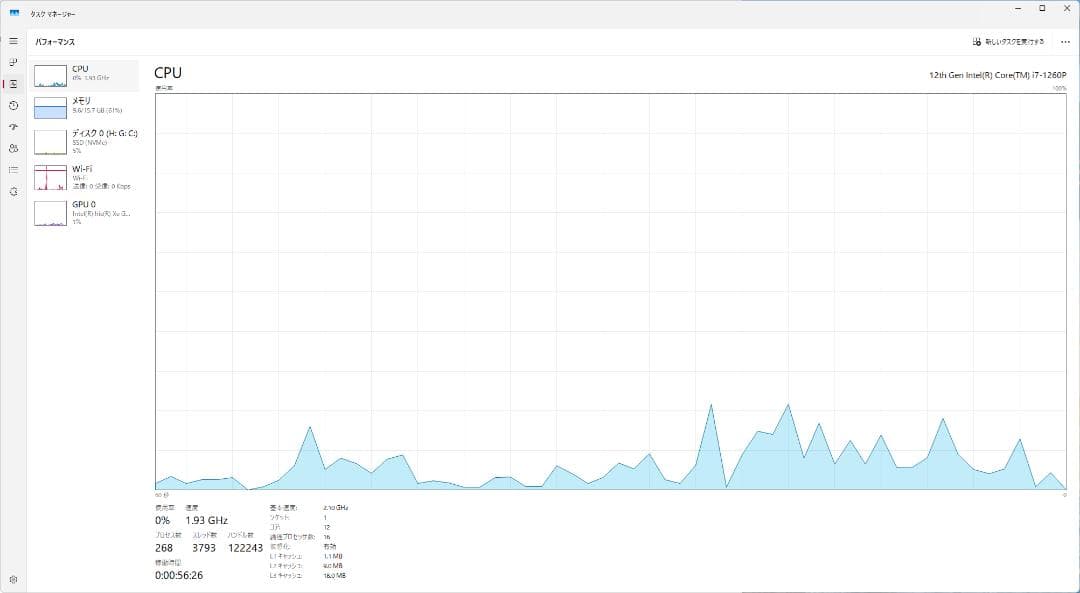Expand the hamburger navigation menu
This screenshot has width=1080, height=593.
tap(13, 41)
